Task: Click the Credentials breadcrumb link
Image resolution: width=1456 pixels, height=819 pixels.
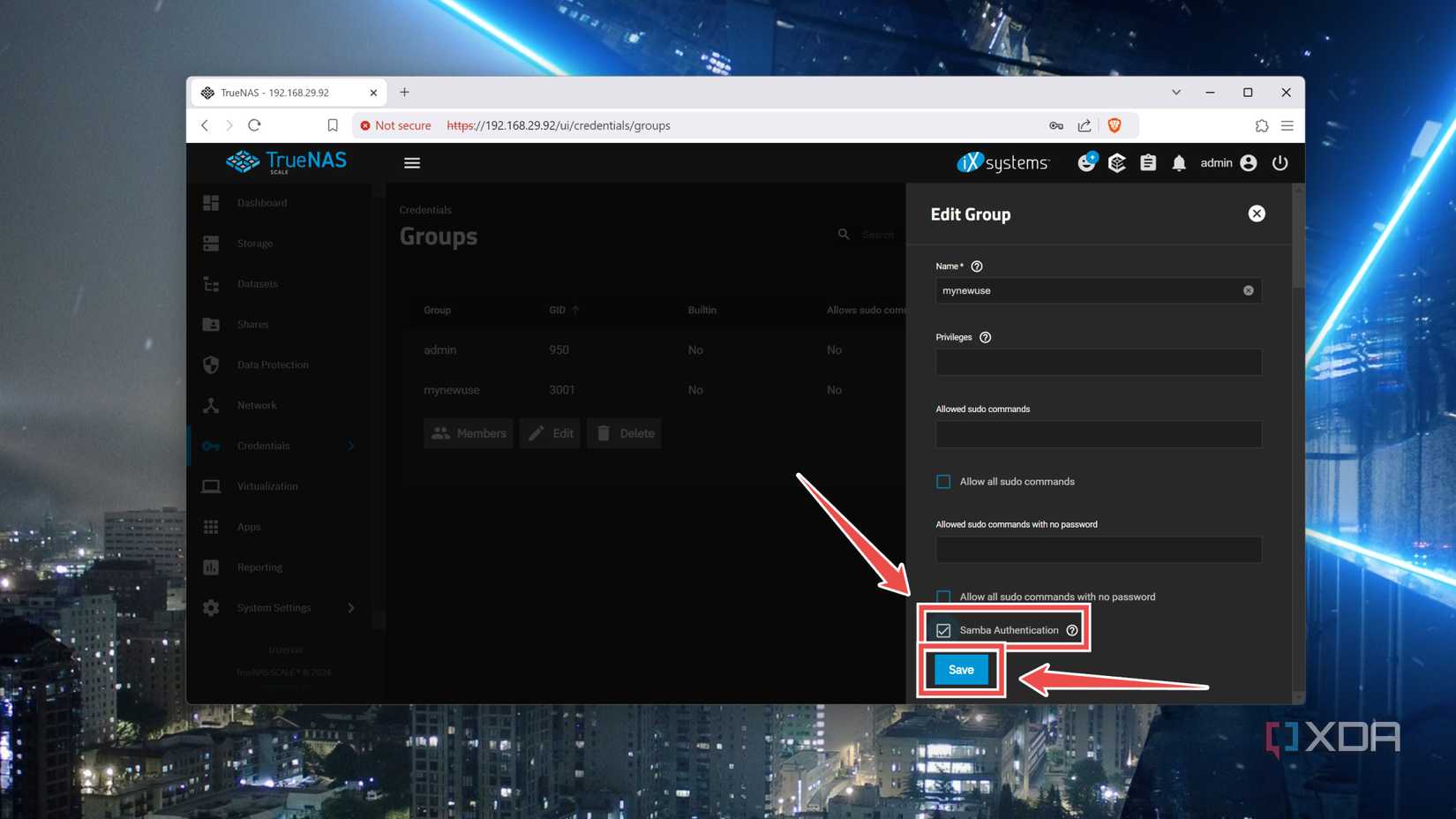Action: point(425,210)
